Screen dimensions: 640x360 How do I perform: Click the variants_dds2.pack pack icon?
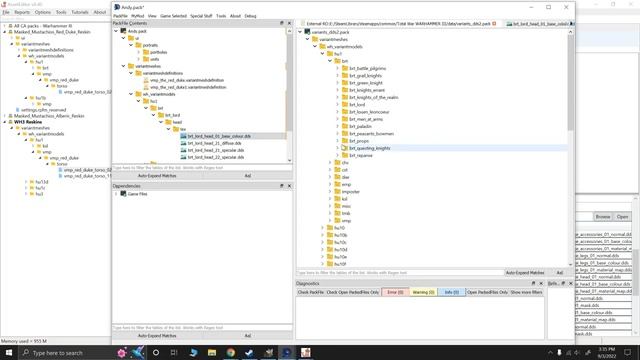[307, 32]
